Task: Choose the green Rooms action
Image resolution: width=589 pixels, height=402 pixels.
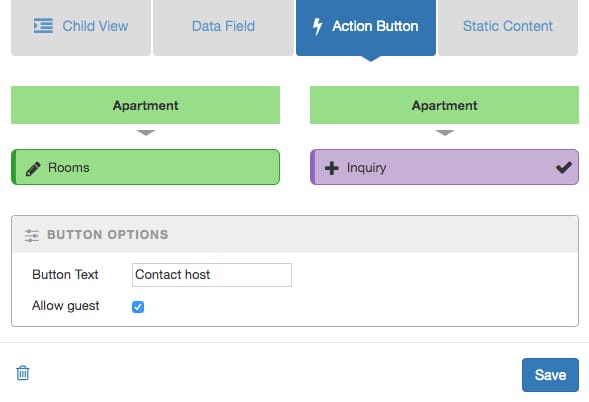Action: coord(145,167)
